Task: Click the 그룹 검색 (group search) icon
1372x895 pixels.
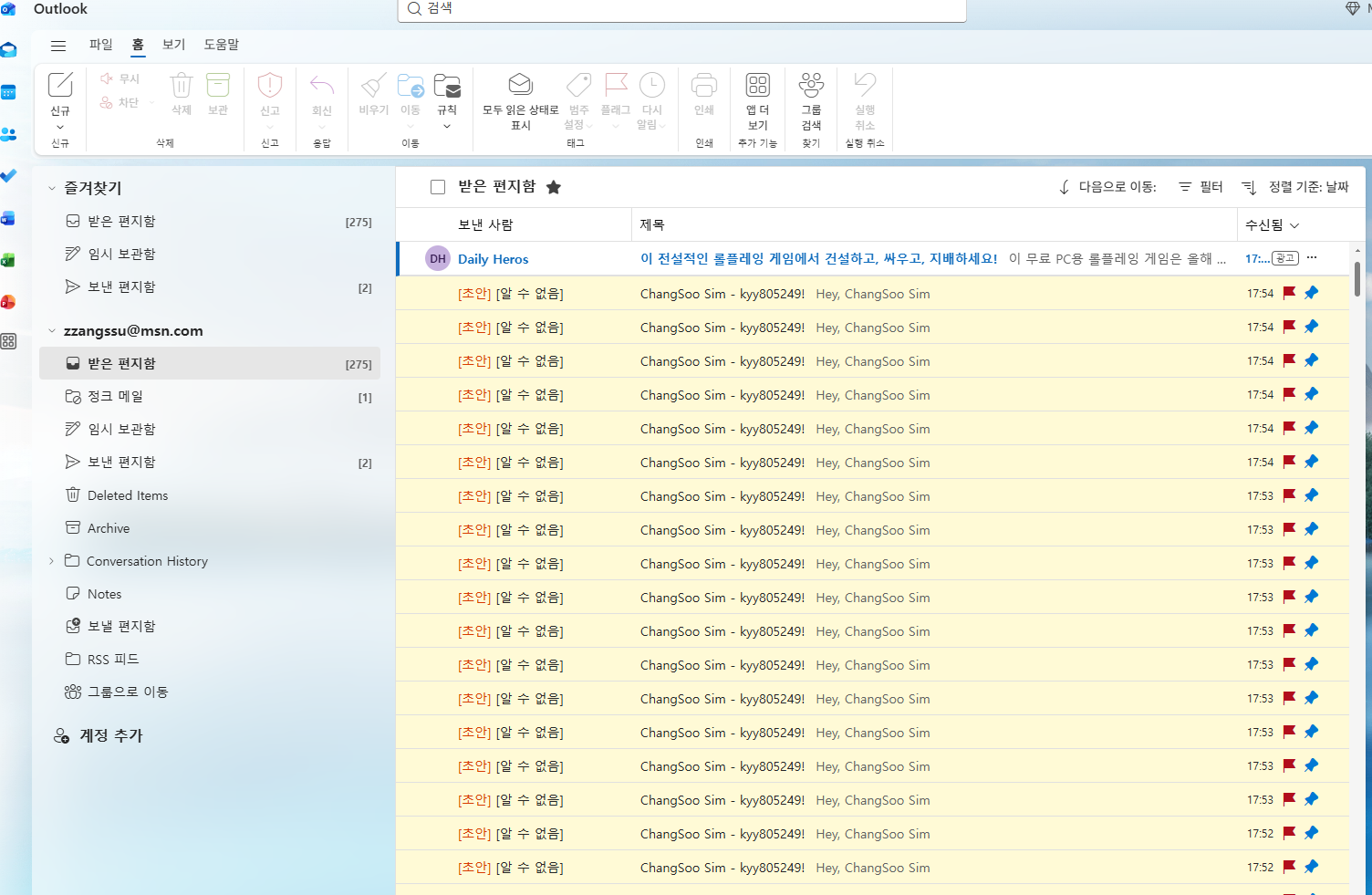Action: (x=811, y=85)
